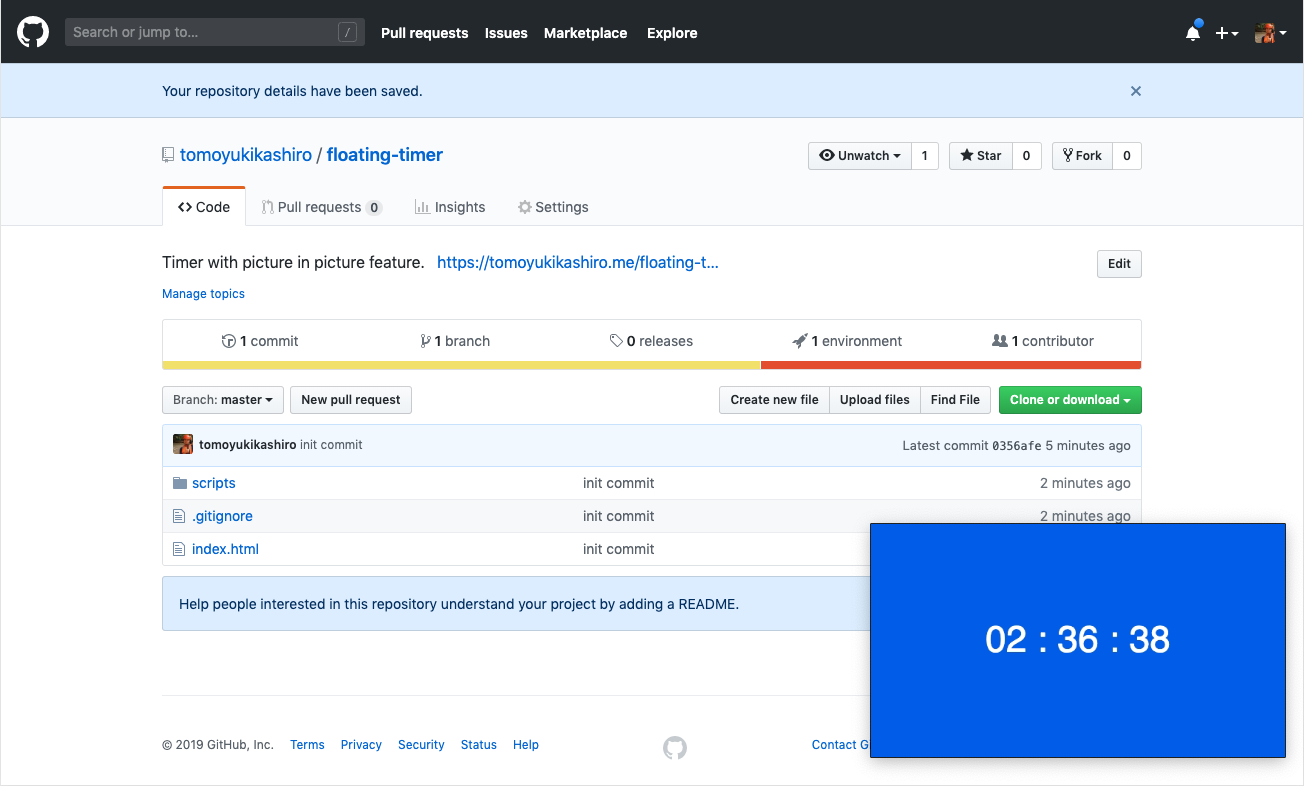The image size is (1304, 786).
Task: Click the search or jump to field
Action: coord(214,31)
